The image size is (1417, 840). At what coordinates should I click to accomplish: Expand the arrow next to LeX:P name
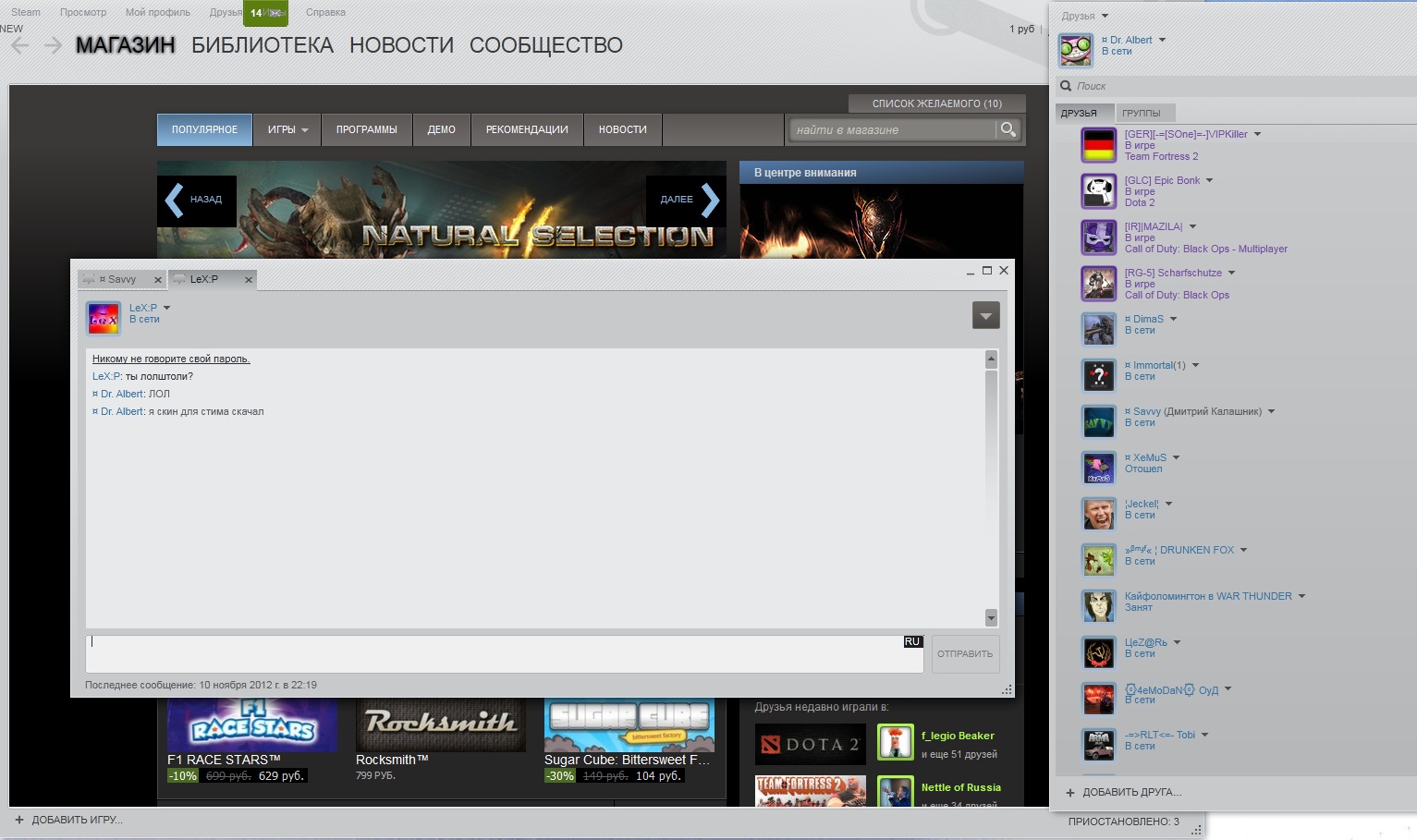pos(167,308)
